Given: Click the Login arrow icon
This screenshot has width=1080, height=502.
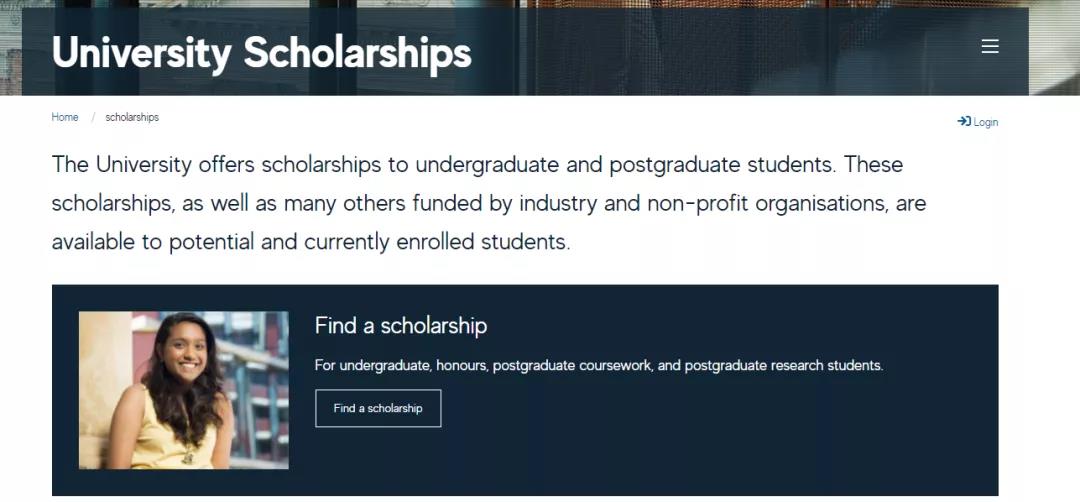Looking at the screenshot, I should coord(963,121).
